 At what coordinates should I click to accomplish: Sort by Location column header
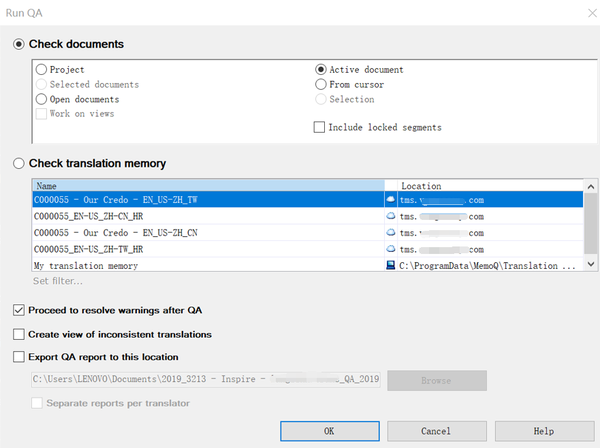pos(490,186)
